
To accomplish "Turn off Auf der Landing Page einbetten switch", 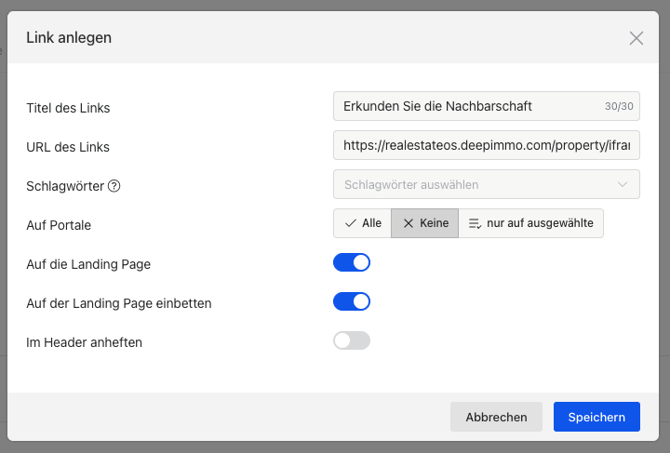I will (x=352, y=301).
